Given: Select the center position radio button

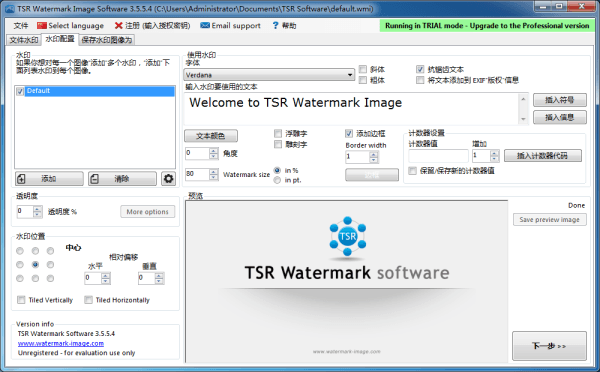Looking at the screenshot, I should point(35,264).
